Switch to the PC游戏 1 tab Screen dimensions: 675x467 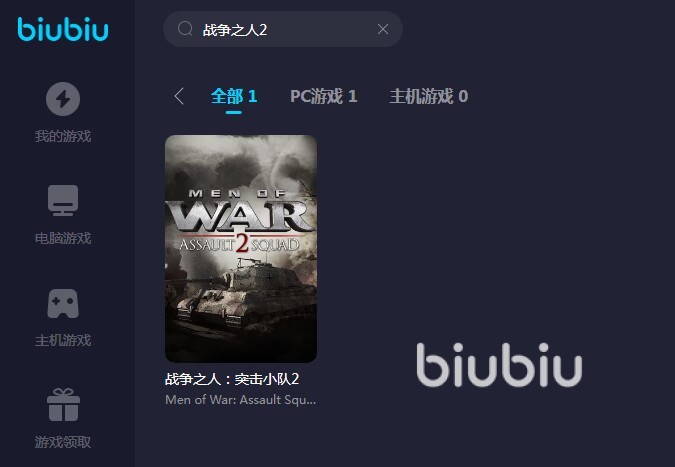[324, 96]
